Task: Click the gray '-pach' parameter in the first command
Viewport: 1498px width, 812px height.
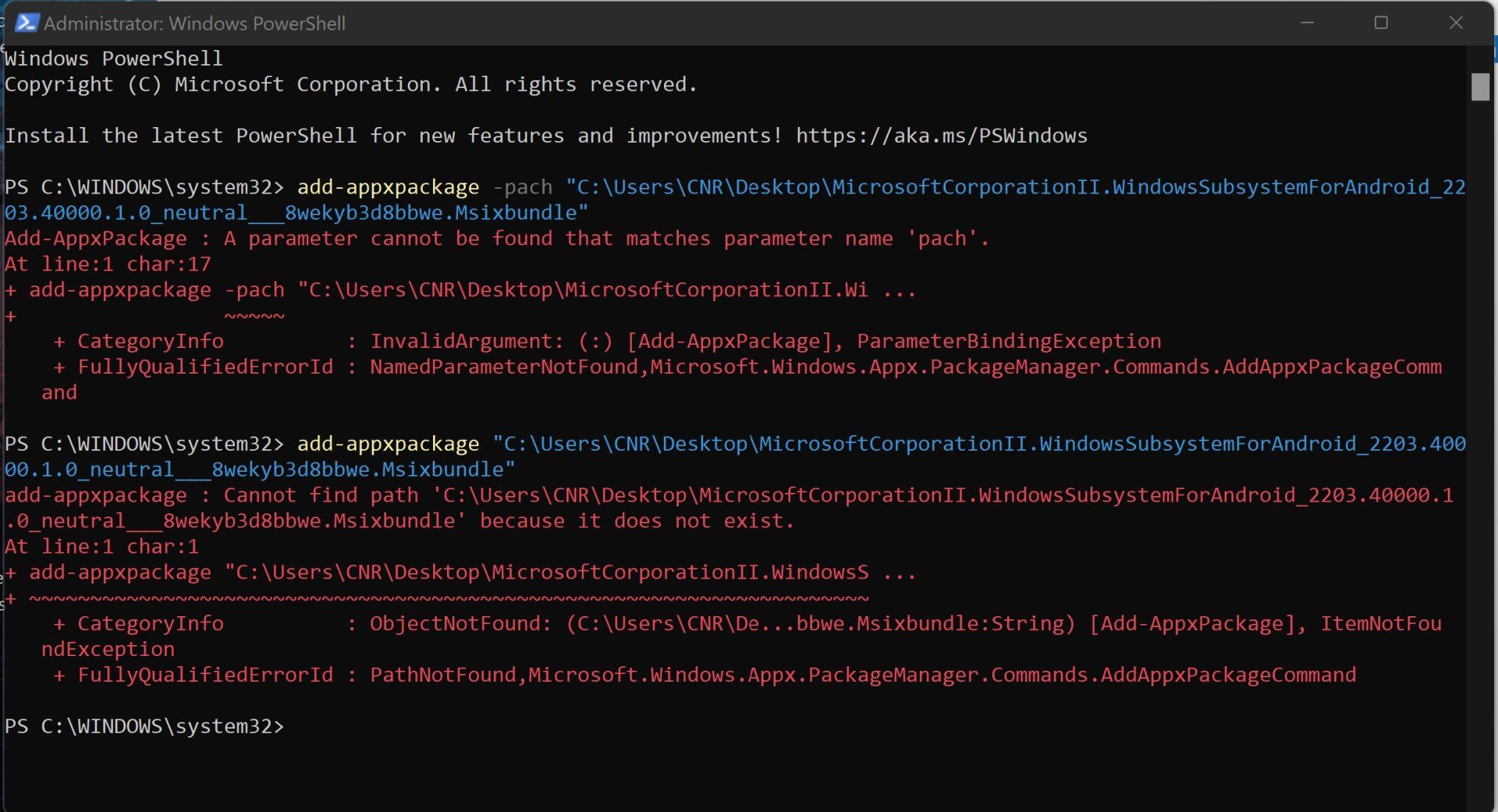Action: pyautogui.click(x=523, y=187)
